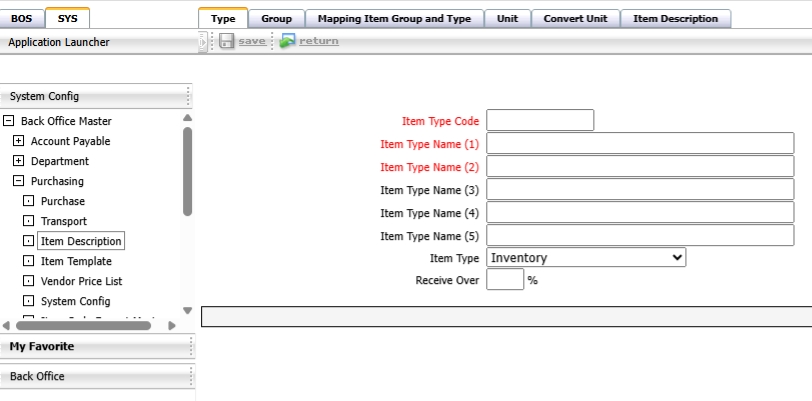
Task: Select the Transport tree item
Action: click(63, 221)
